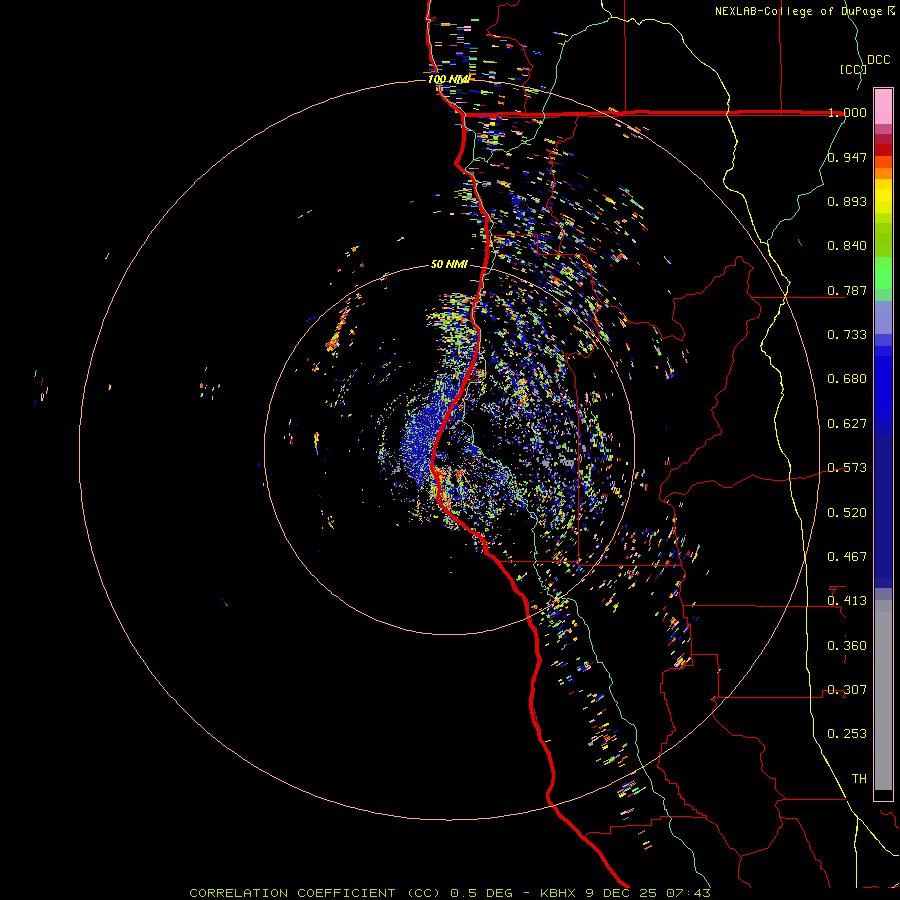Screen dimensions: 900x900
Task: Click the small logo icon beside DuPage
Action: [x=891, y=11]
